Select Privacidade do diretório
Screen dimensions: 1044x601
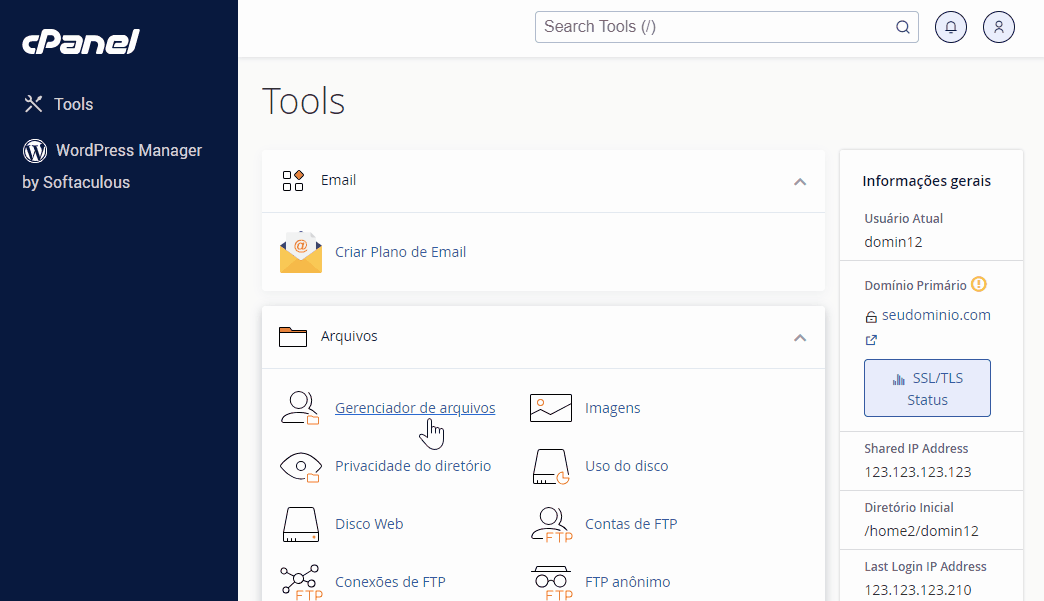pyautogui.click(x=413, y=466)
